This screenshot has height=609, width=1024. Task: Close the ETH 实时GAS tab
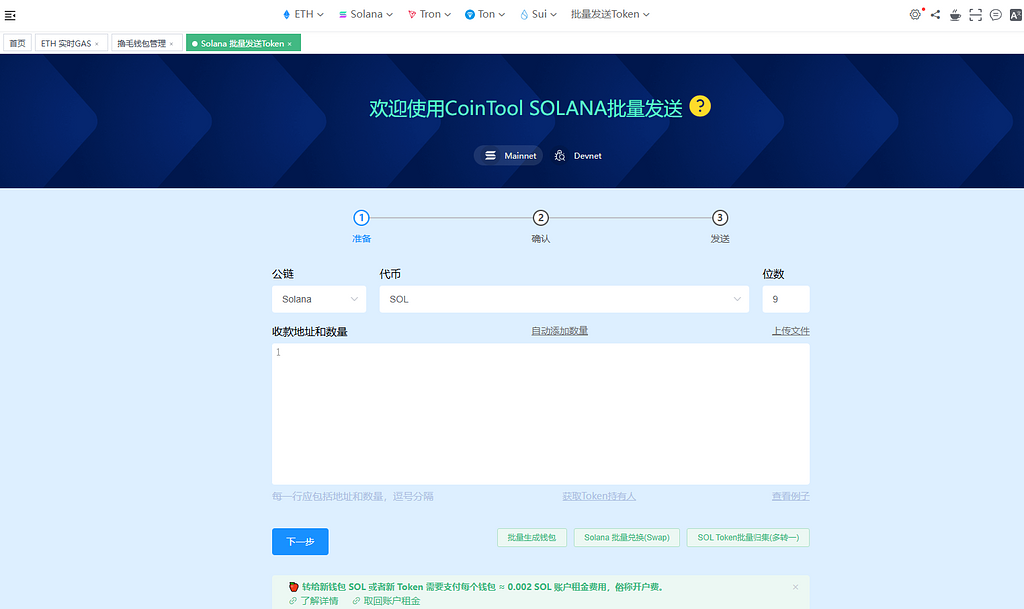click(x=97, y=44)
